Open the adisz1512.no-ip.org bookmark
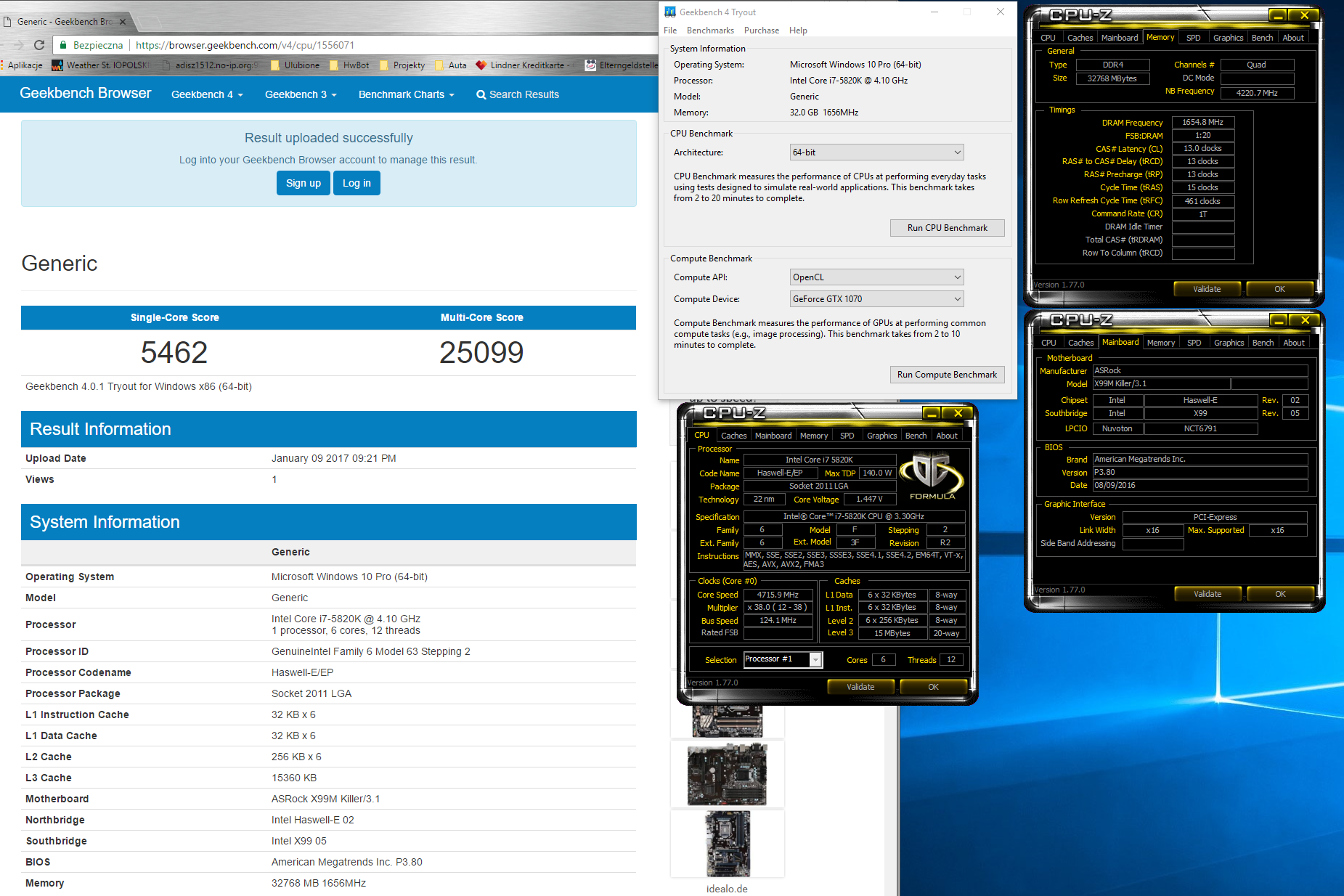 pyautogui.click(x=210, y=65)
